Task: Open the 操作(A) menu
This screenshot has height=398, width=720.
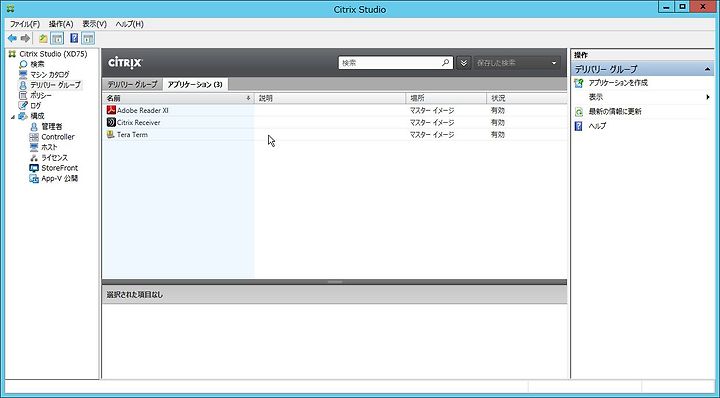Action: click(x=61, y=24)
